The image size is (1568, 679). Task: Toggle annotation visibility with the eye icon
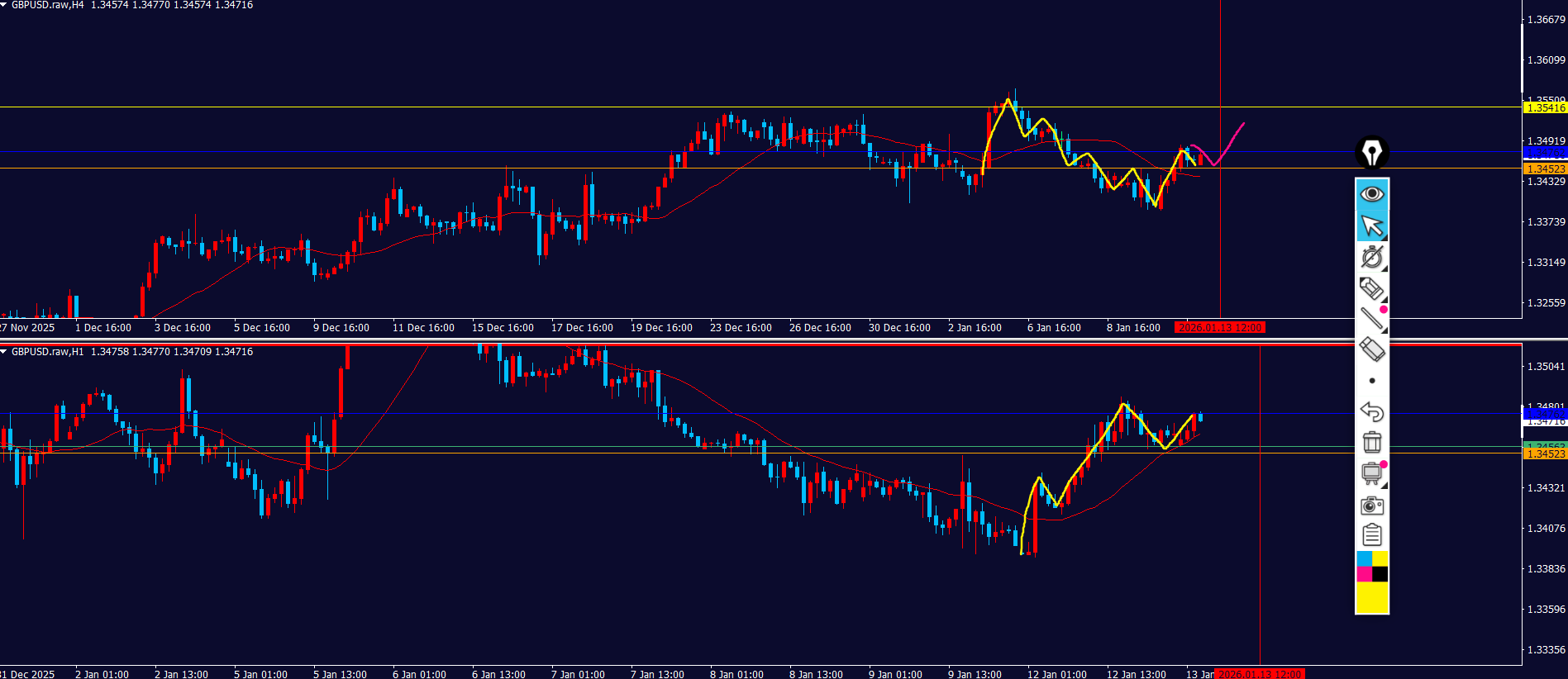(1372, 194)
